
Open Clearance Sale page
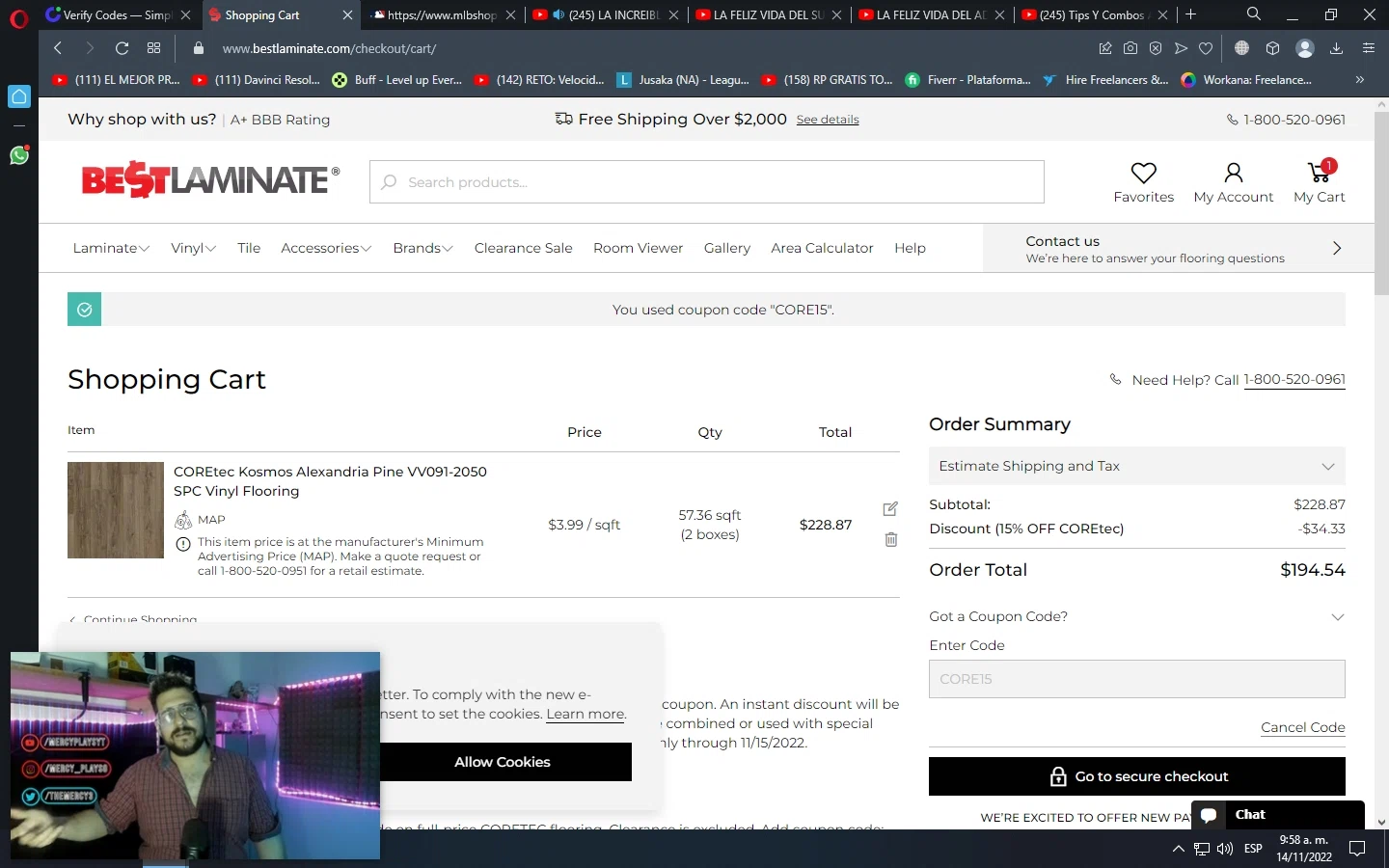523,248
